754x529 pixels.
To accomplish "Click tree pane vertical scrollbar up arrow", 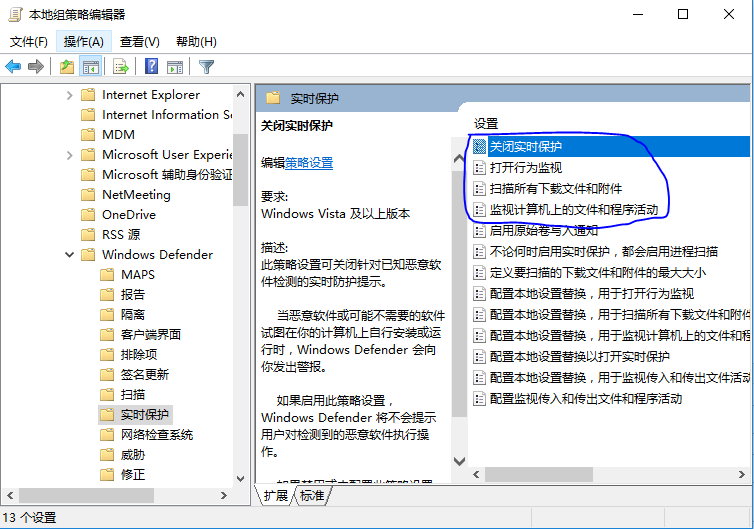I will (x=240, y=95).
